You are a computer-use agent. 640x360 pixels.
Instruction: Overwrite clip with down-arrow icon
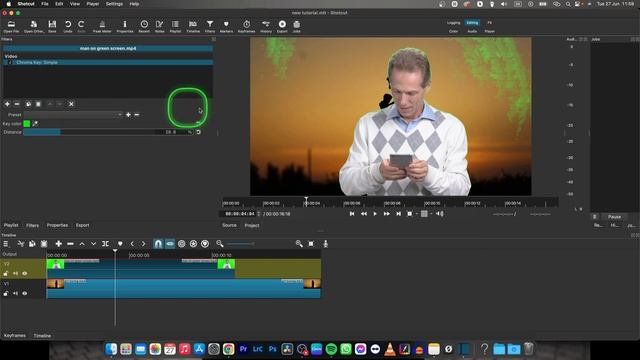pyautogui.click(x=93, y=244)
